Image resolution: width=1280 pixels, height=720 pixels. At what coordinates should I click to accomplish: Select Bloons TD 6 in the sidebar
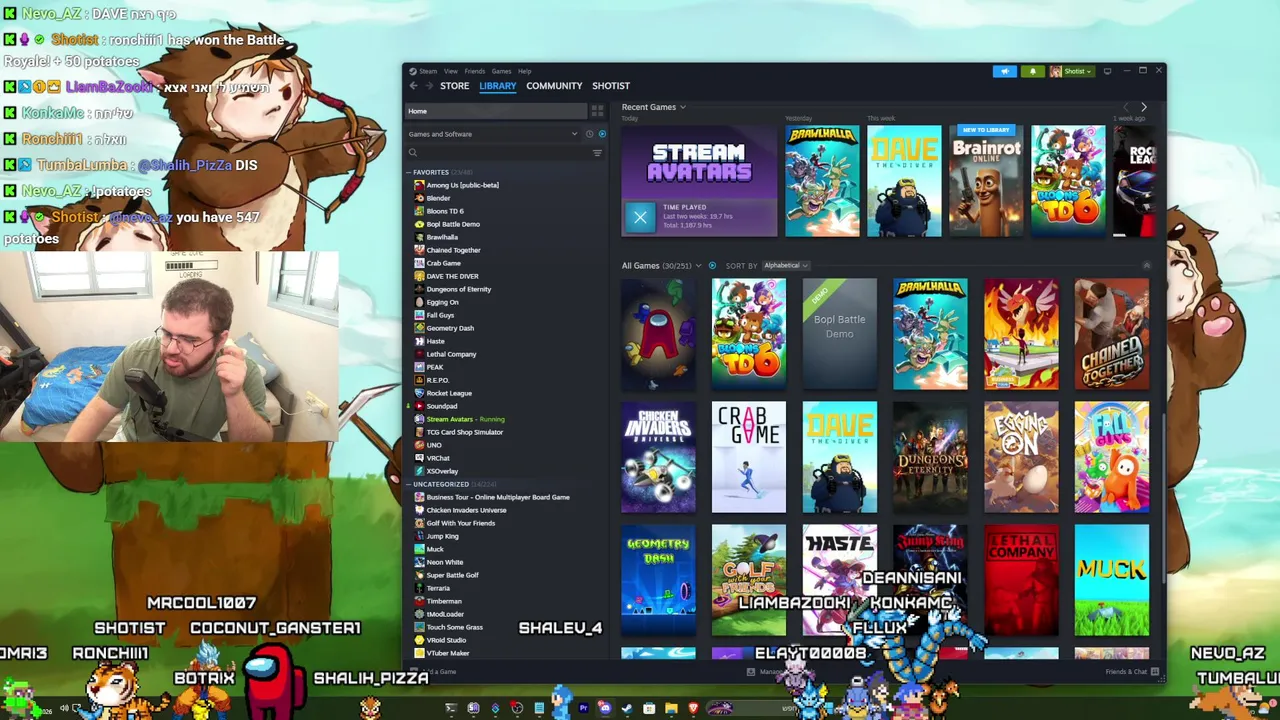tap(445, 211)
